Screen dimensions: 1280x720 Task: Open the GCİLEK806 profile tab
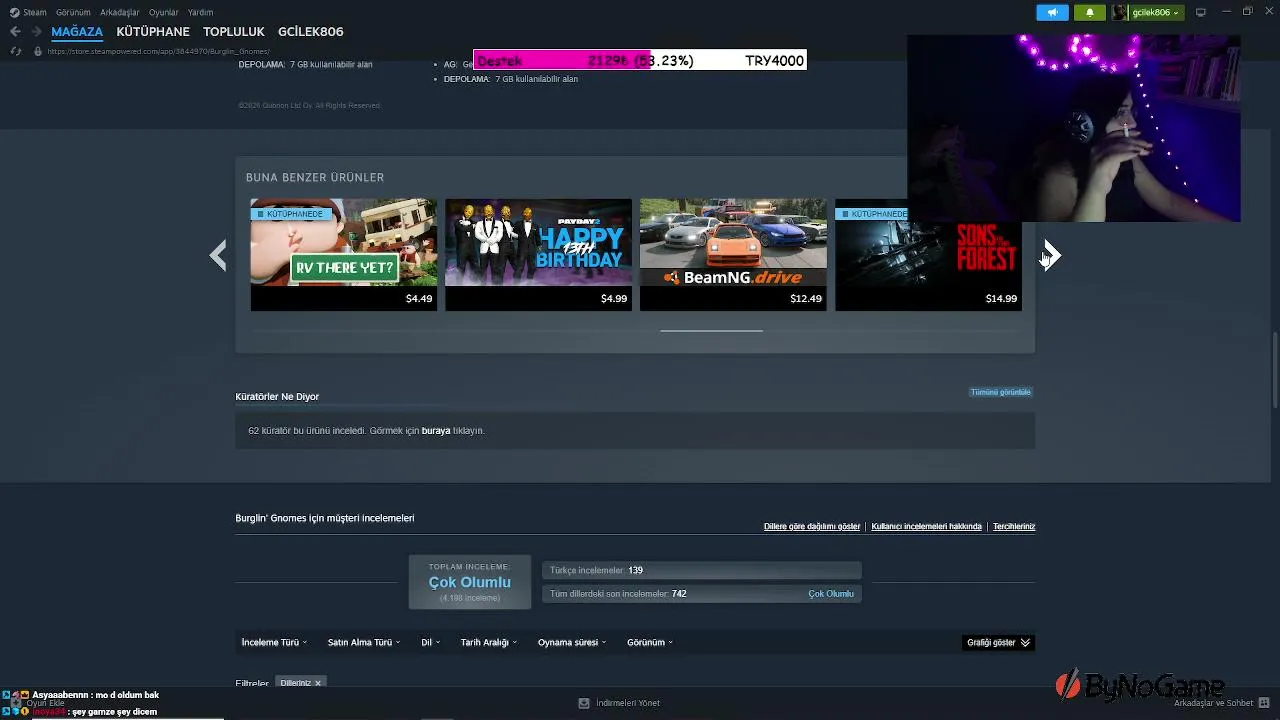311,32
